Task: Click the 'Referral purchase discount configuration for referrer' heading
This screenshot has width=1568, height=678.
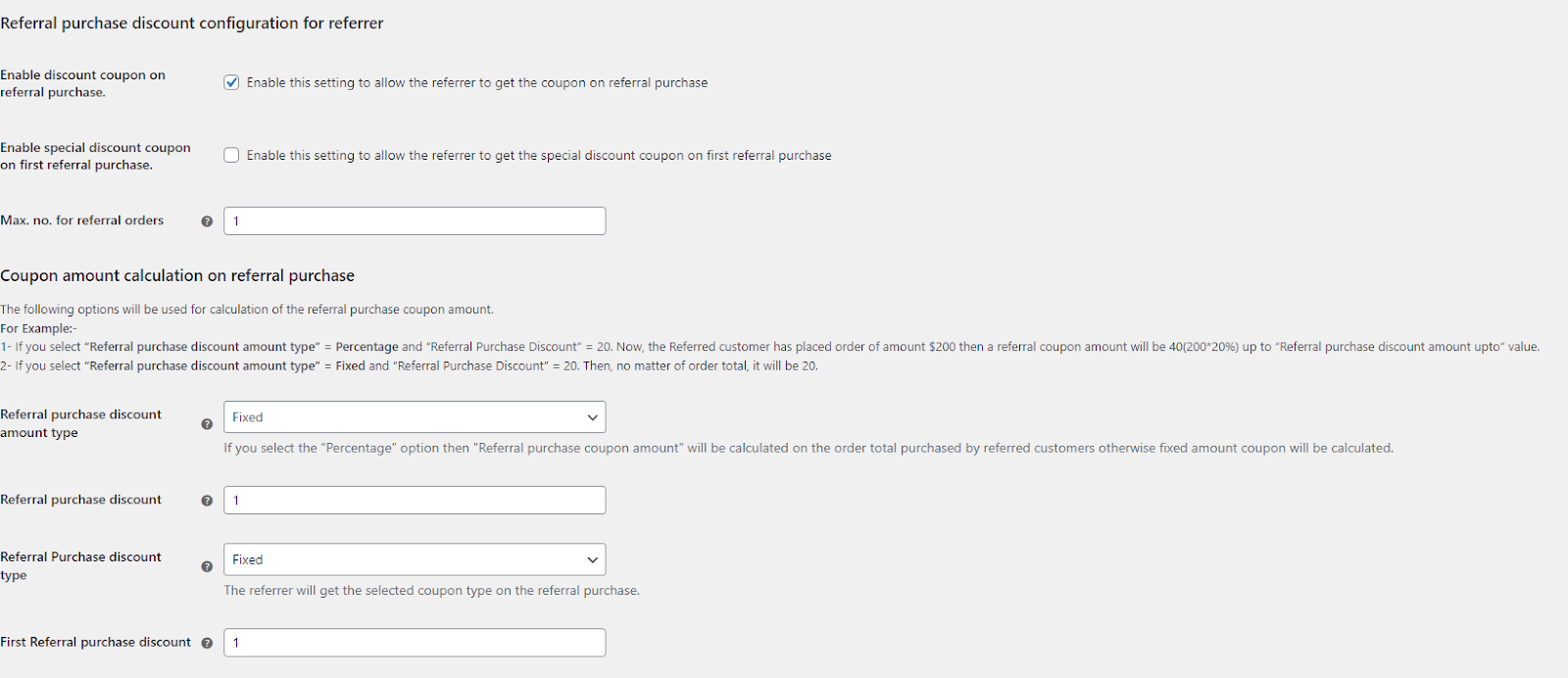Action: (192, 24)
